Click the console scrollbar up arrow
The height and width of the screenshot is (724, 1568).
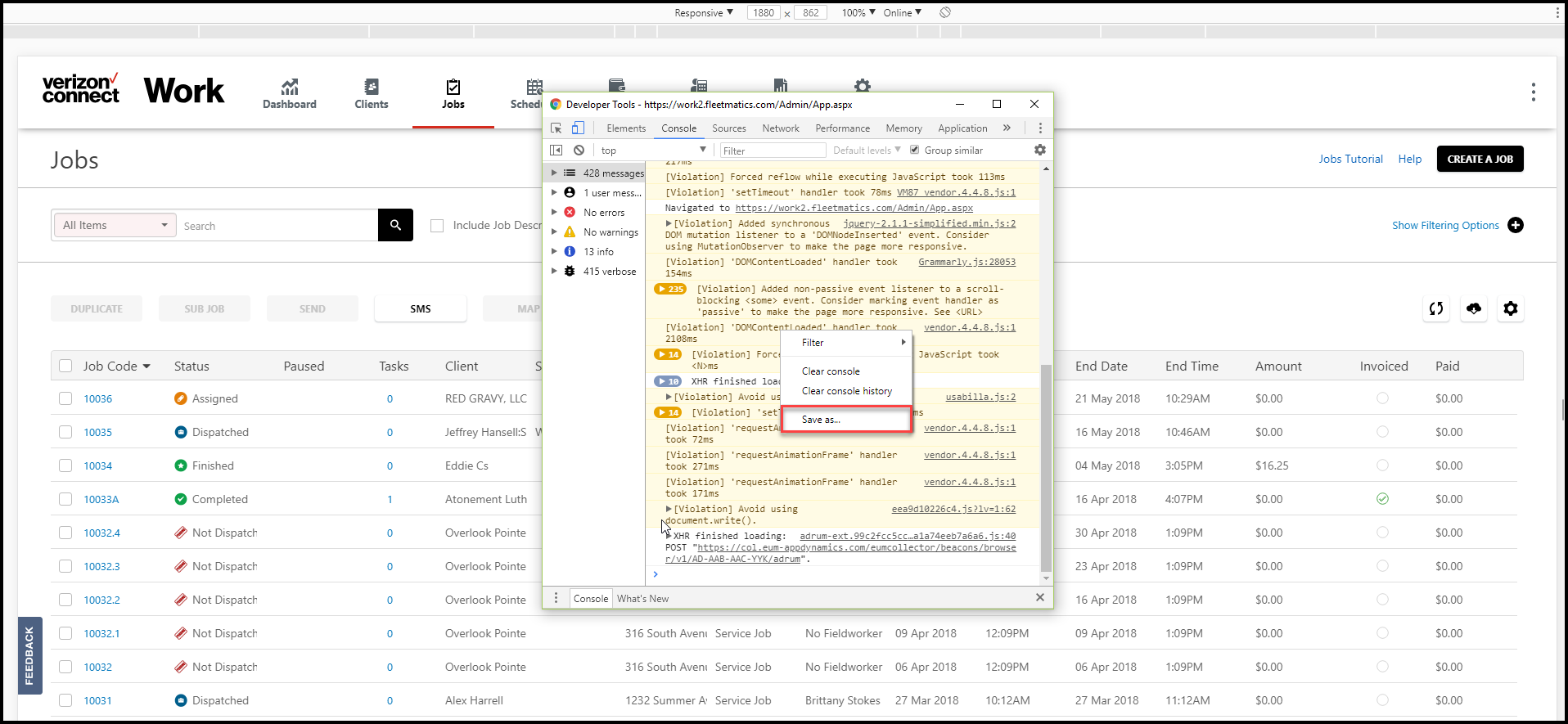coord(1046,169)
